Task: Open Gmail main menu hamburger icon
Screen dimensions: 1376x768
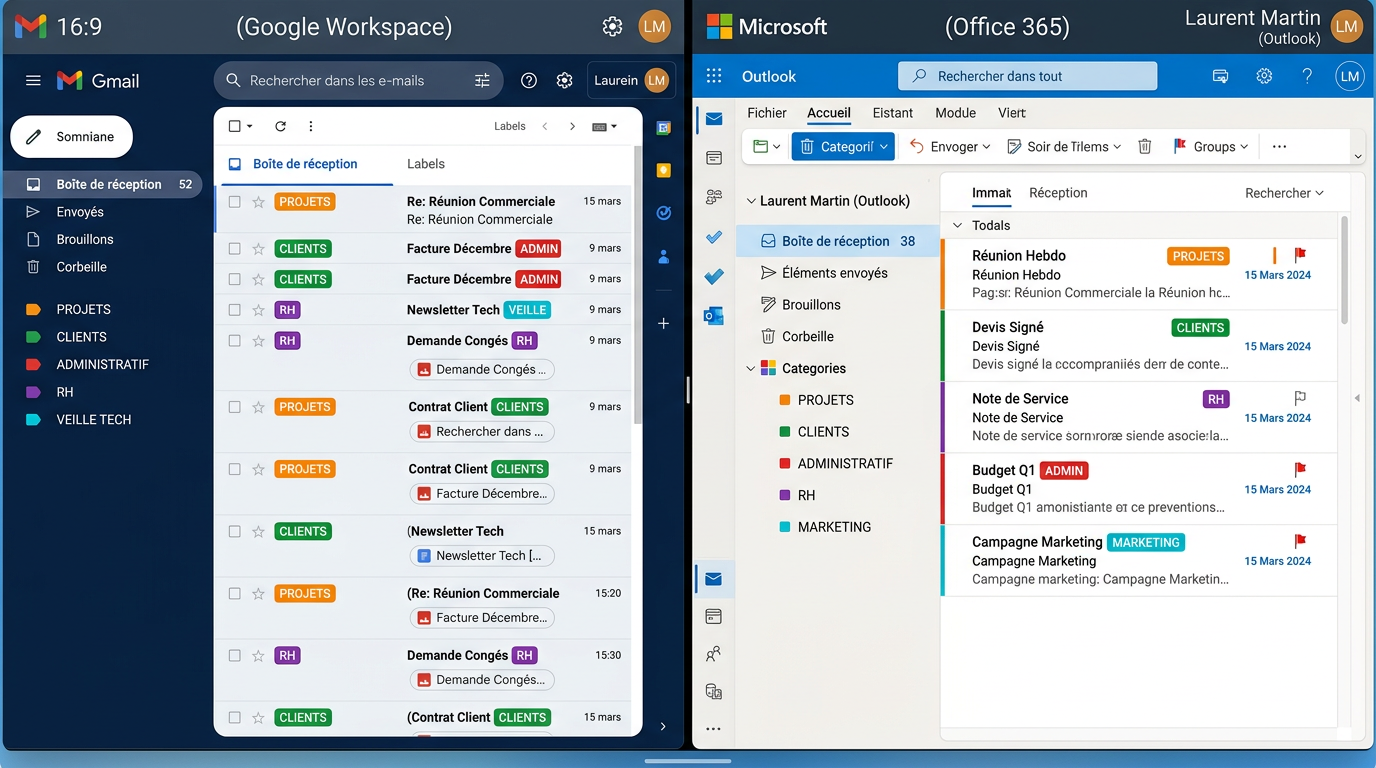Action: [33, 81]
